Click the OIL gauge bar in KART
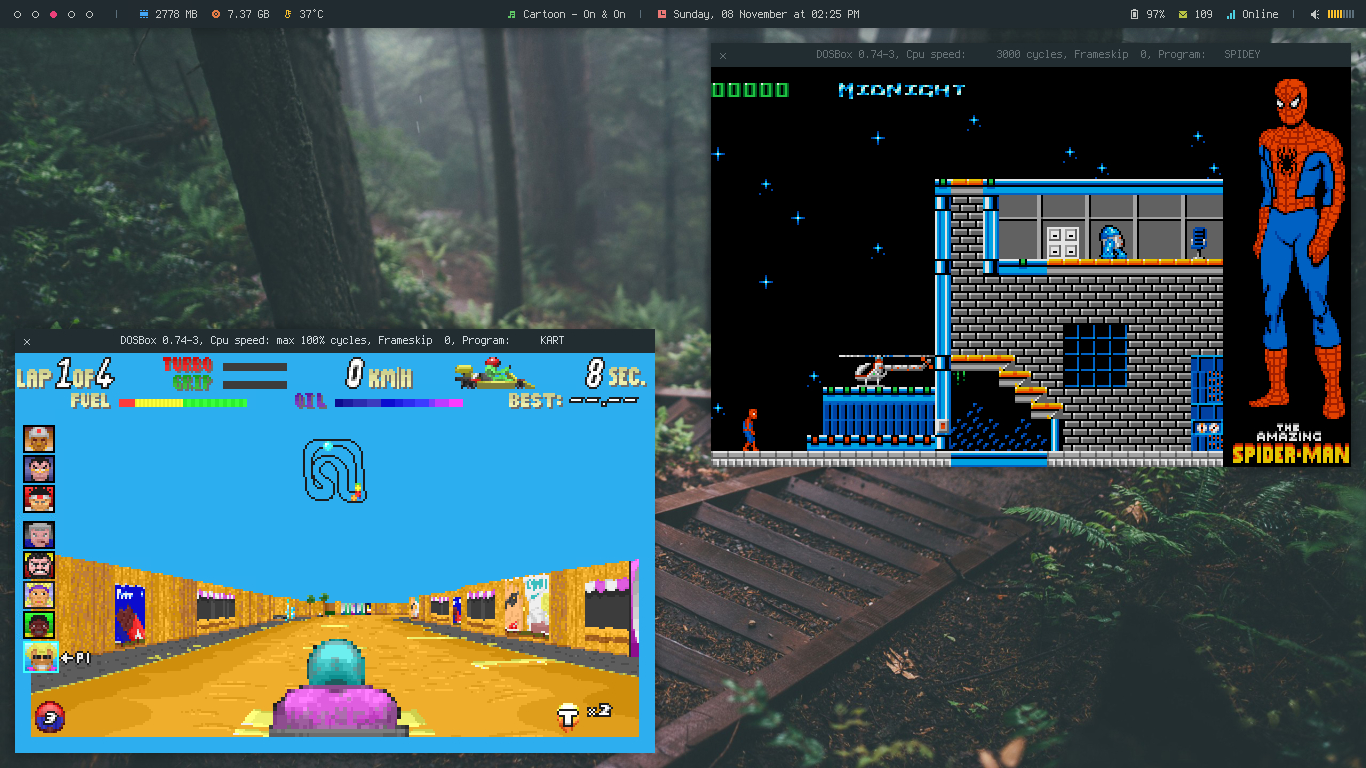Viewport: 1366px width, 768px height. (399, 403)
